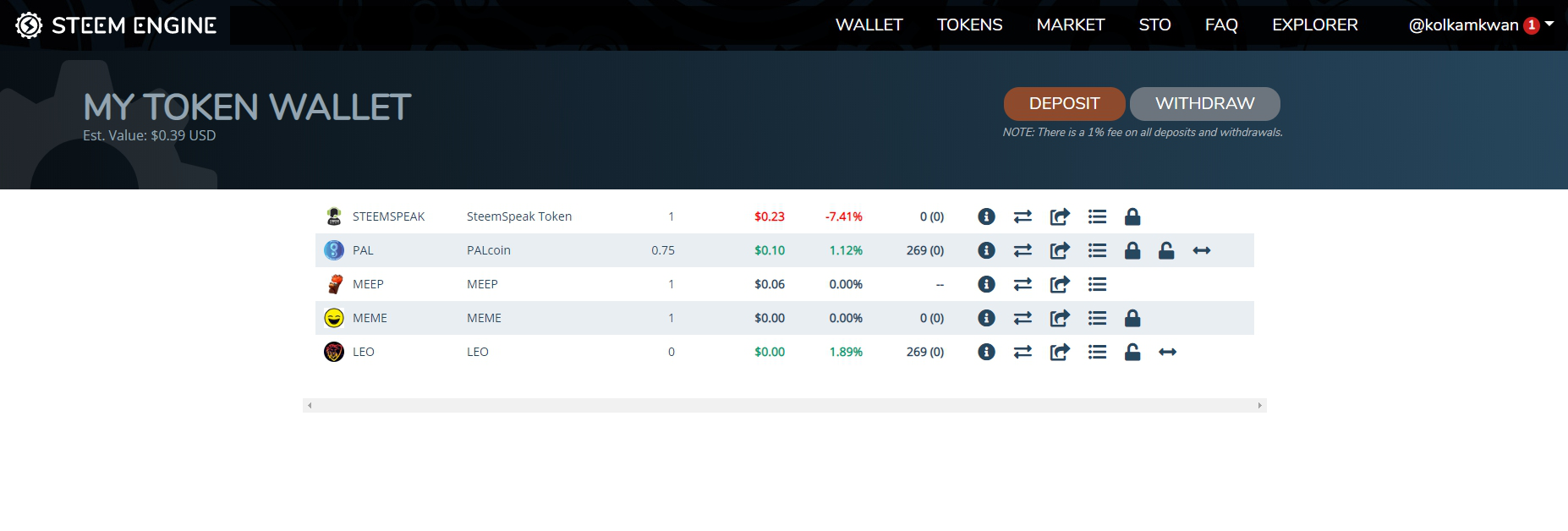Click the double-headed arrow icon for PAL

[x=1202, y=250]
